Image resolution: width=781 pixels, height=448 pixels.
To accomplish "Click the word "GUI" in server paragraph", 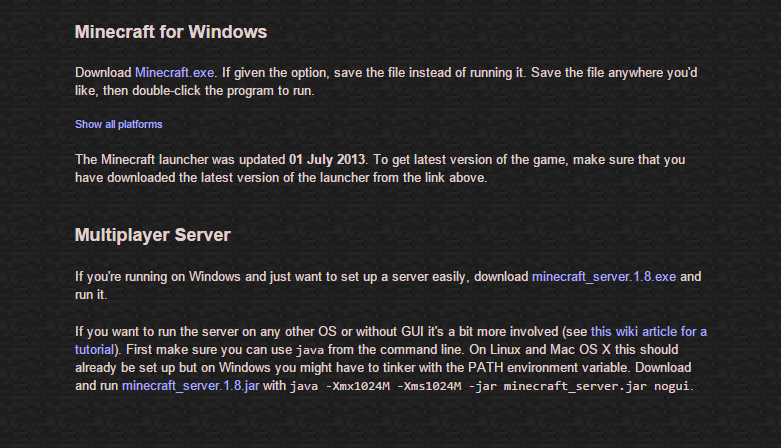I will [413, 331].
